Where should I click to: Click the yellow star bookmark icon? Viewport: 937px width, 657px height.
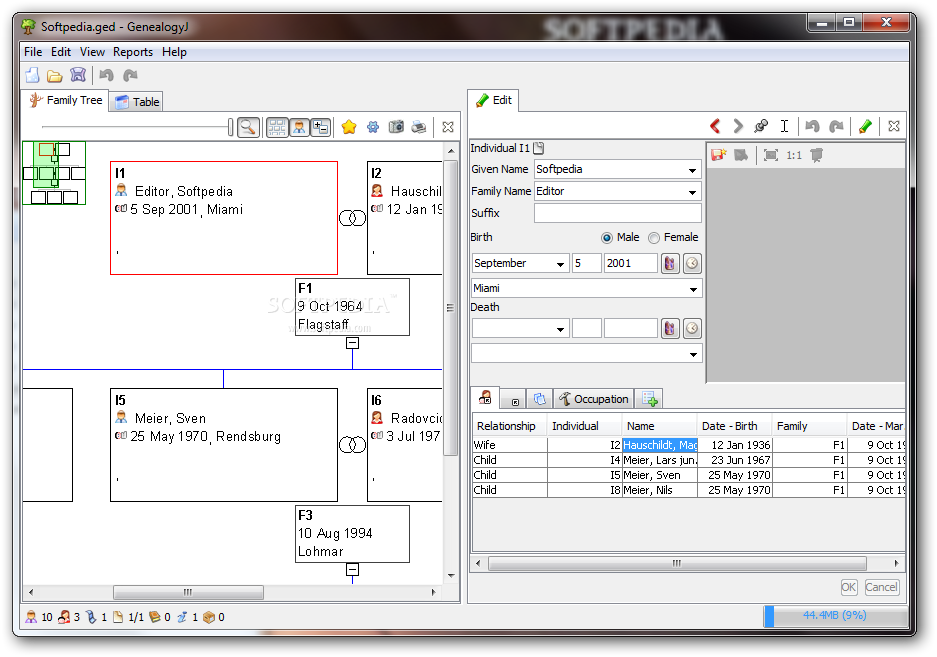[349, 127]
